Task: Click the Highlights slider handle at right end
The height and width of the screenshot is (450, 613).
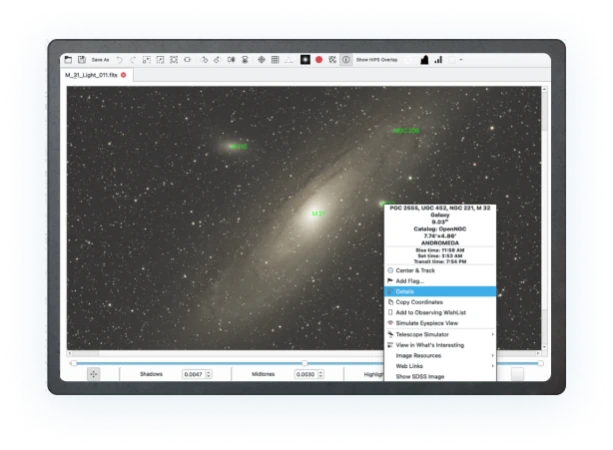Action: click(540, 364)
